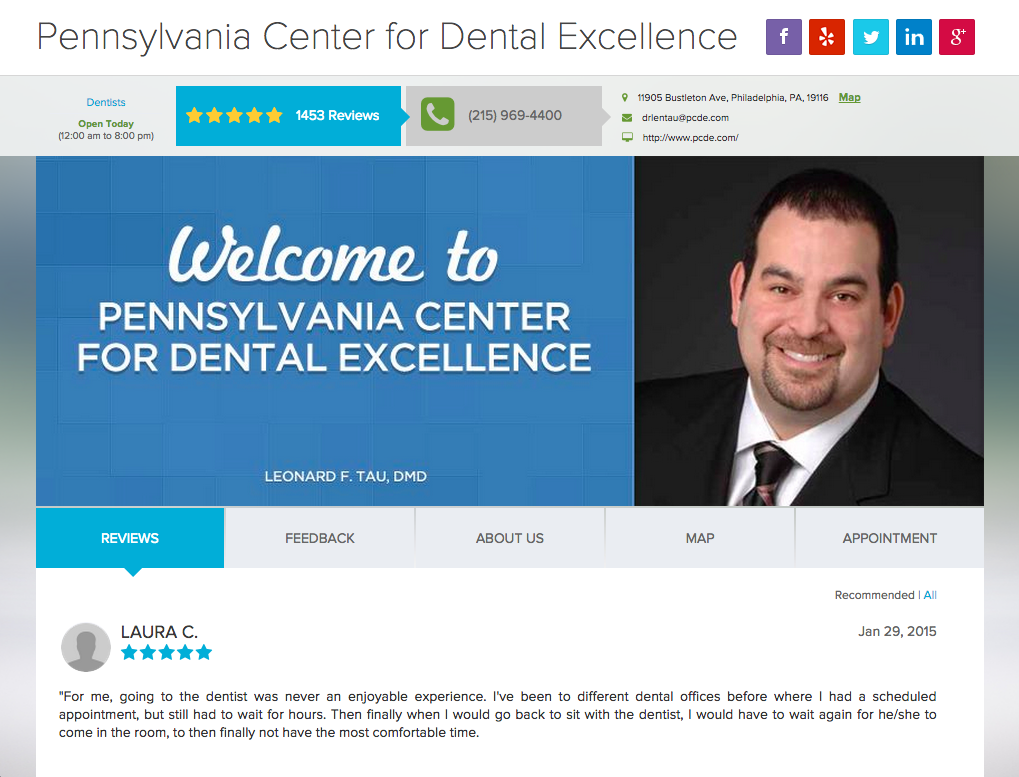This screenshot has height=777, width=1019.
Task: Follow the Map link beside the address
Action: [x=849, y=97]
